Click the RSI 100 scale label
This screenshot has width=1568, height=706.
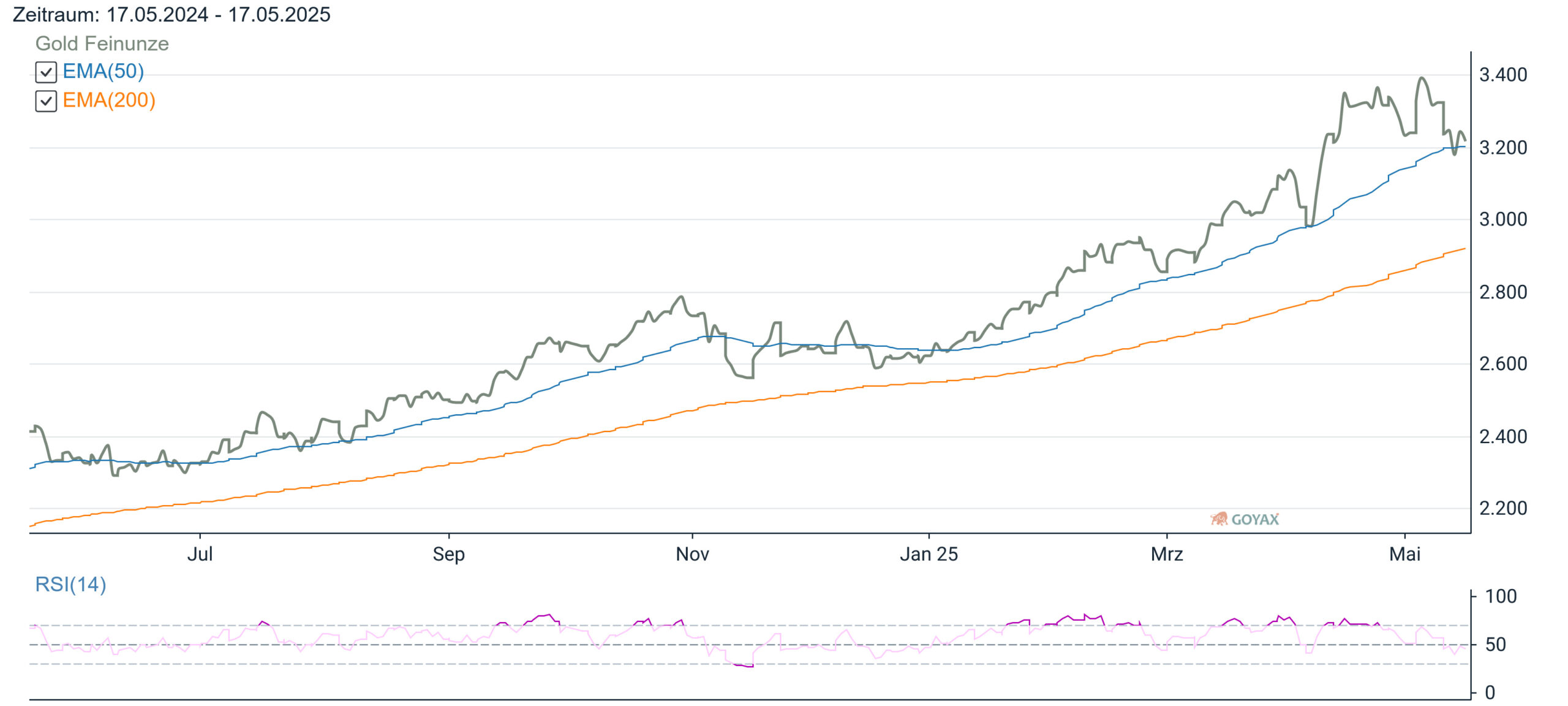[1501, 596]
